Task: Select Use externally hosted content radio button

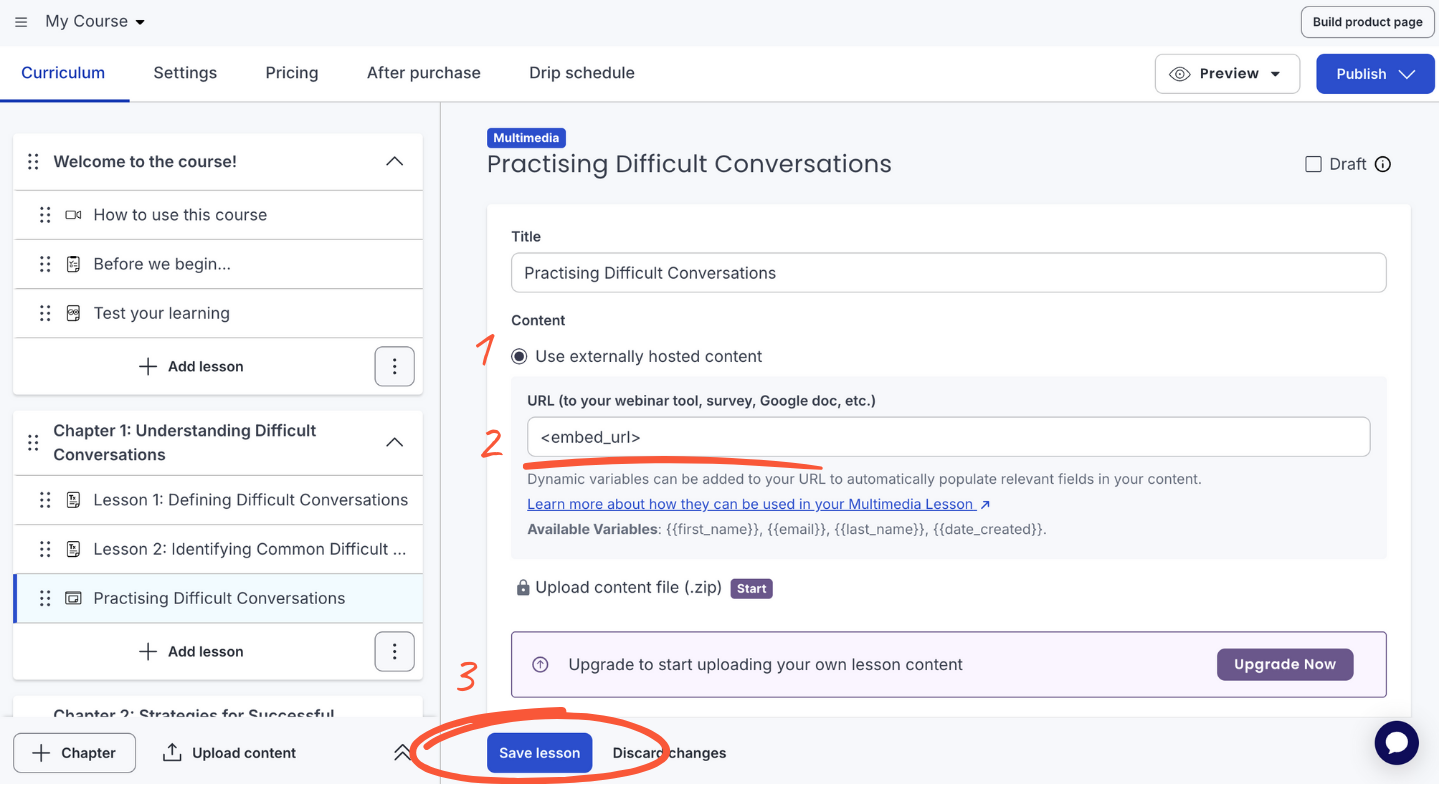Action: coord(519,357)
